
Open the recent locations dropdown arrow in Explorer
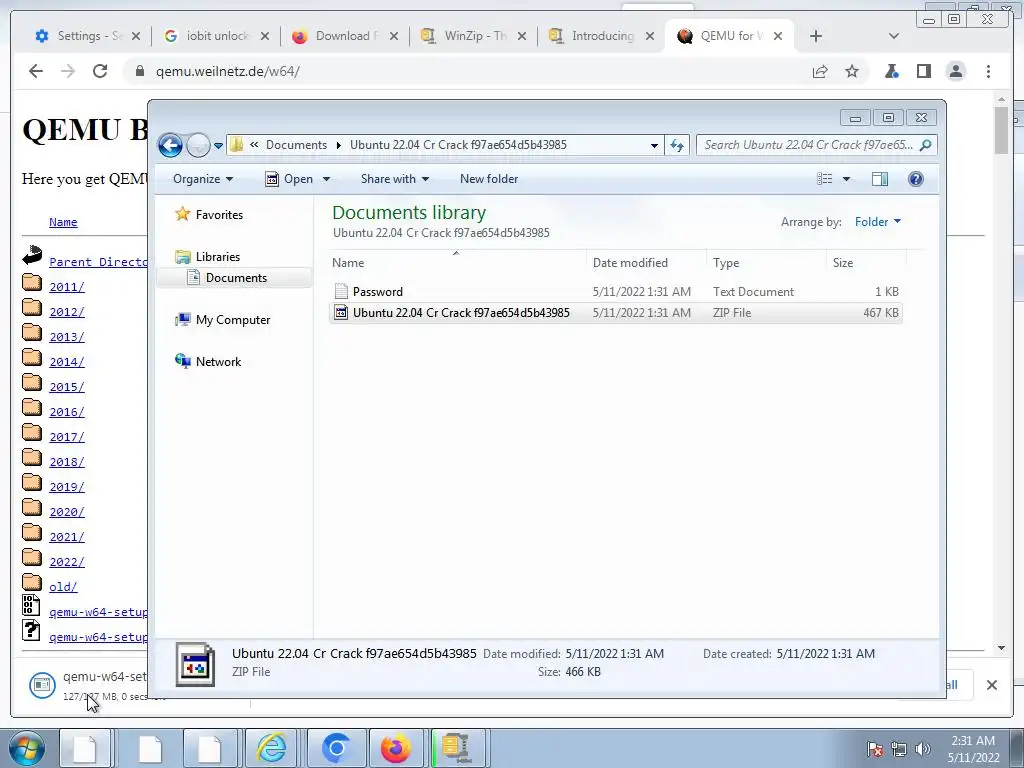218,146
